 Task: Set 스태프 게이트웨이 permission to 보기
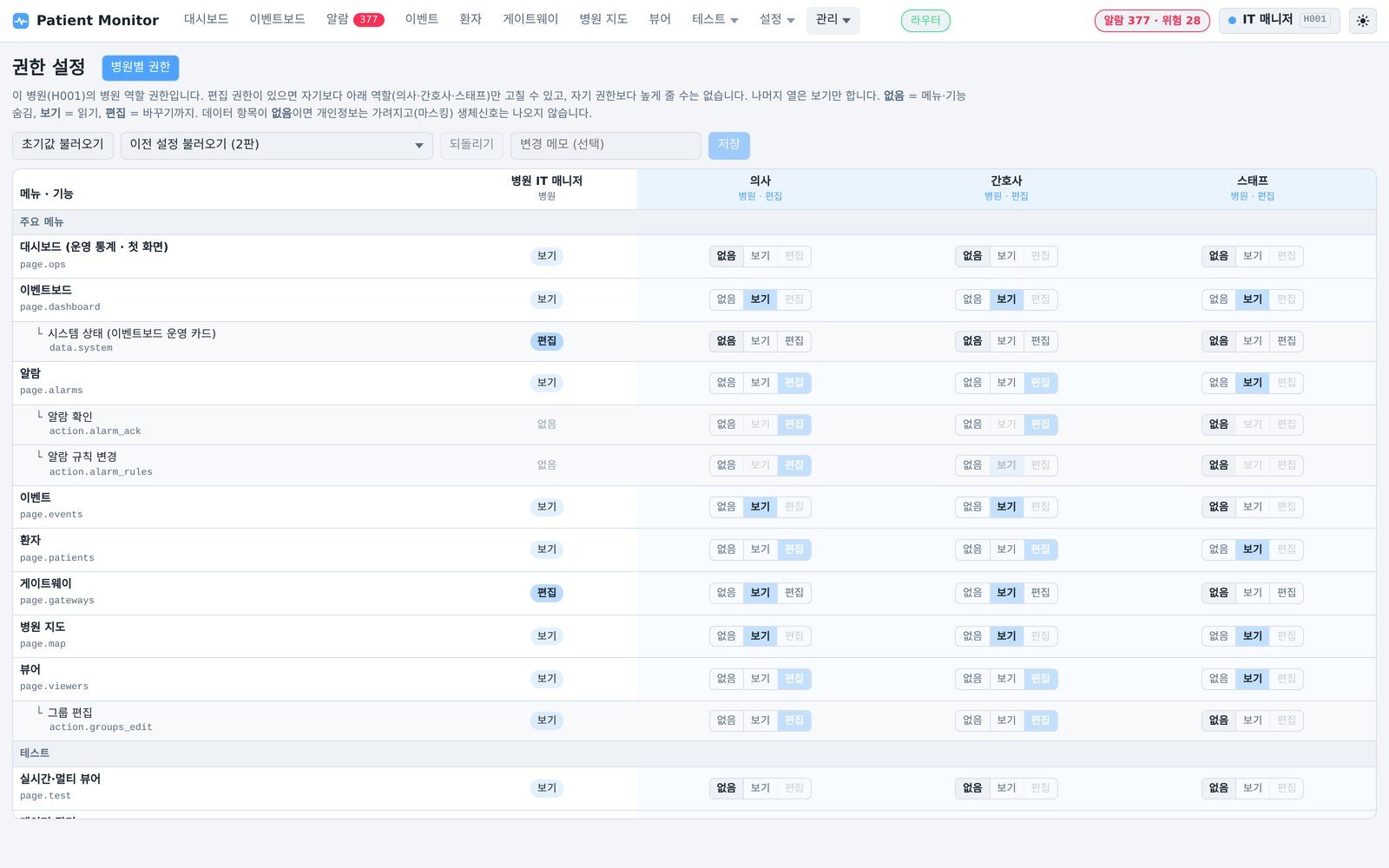click(1253, 593)
